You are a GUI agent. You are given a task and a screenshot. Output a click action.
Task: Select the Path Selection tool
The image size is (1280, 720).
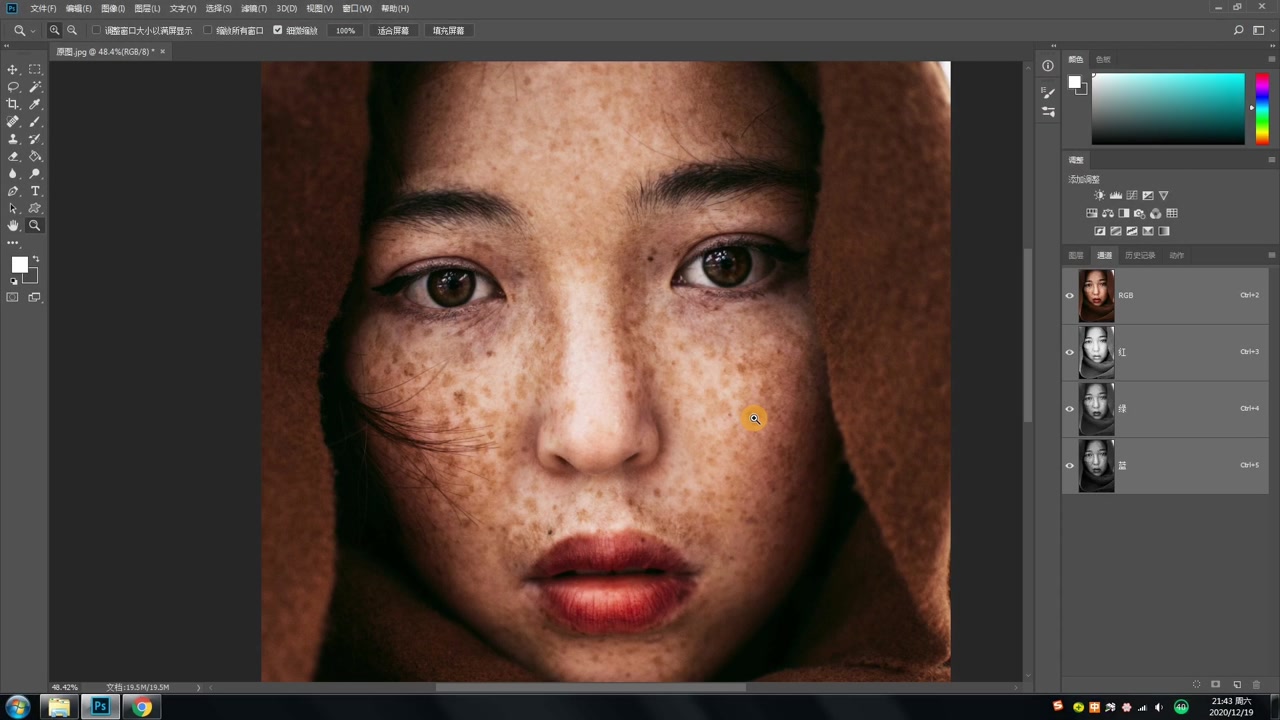(x=13, y=209)
